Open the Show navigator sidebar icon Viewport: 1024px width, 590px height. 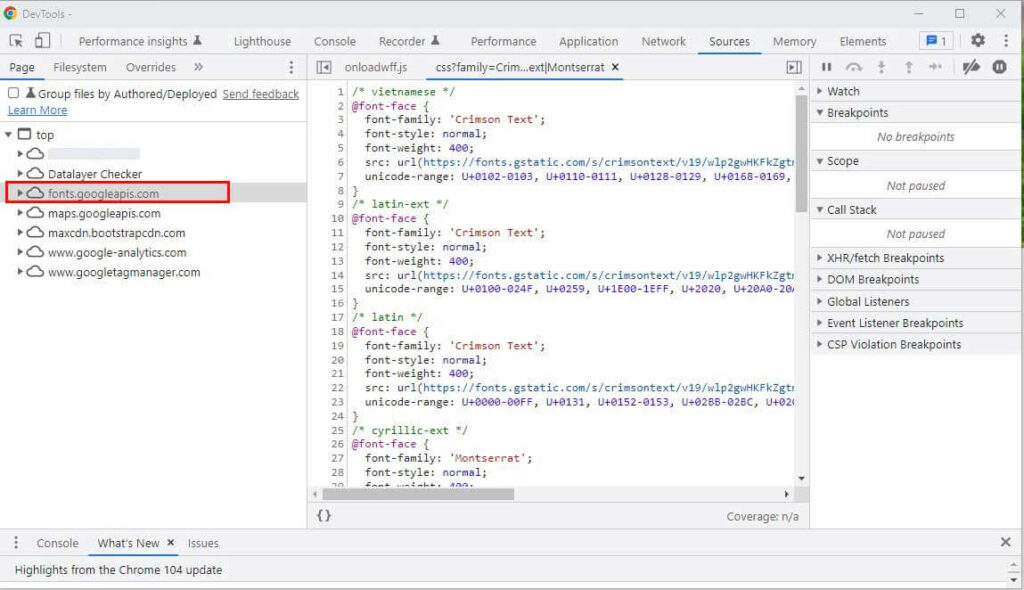(322, 68)
